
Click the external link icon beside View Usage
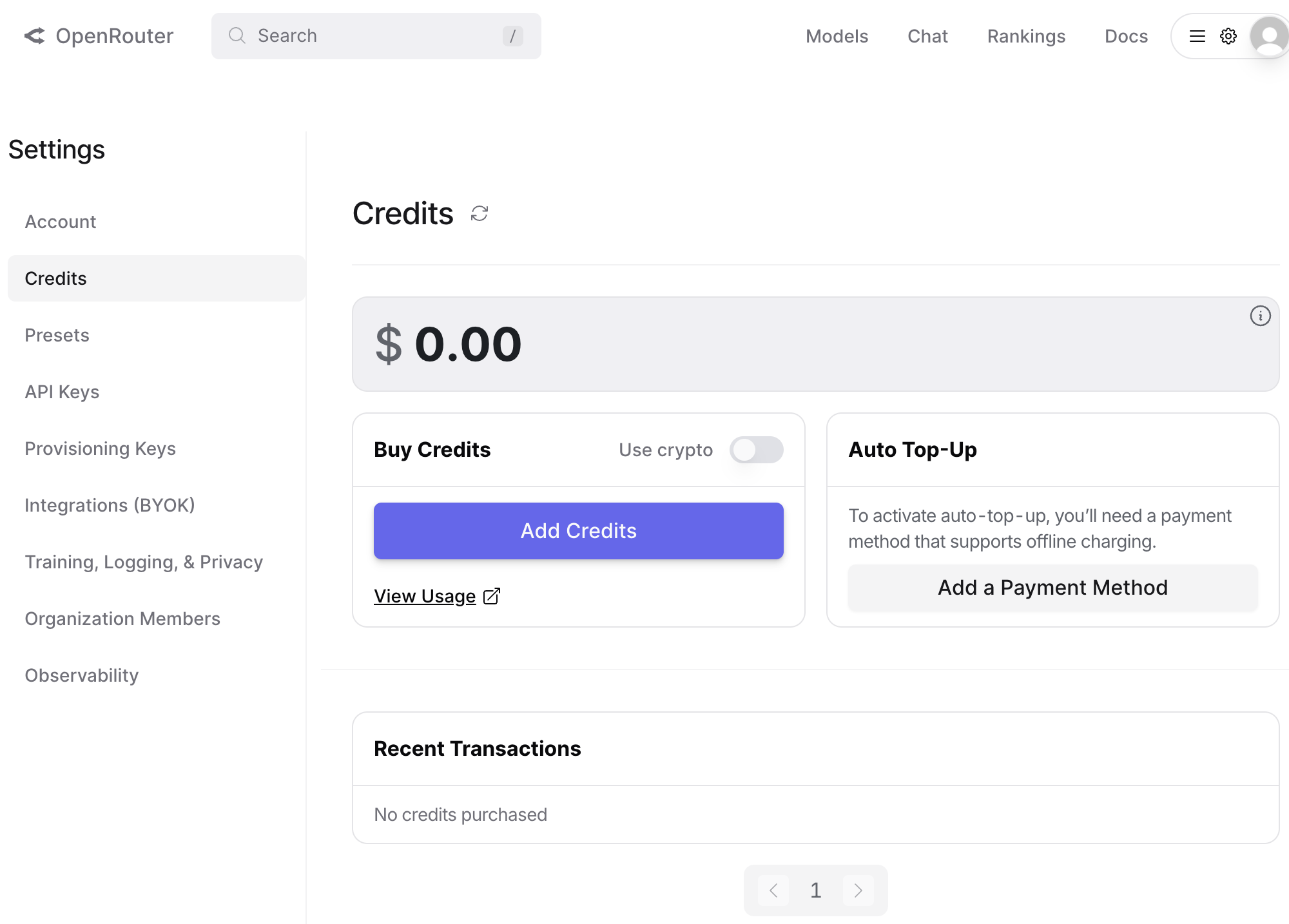pyautogui.click(x=492, y=596)
